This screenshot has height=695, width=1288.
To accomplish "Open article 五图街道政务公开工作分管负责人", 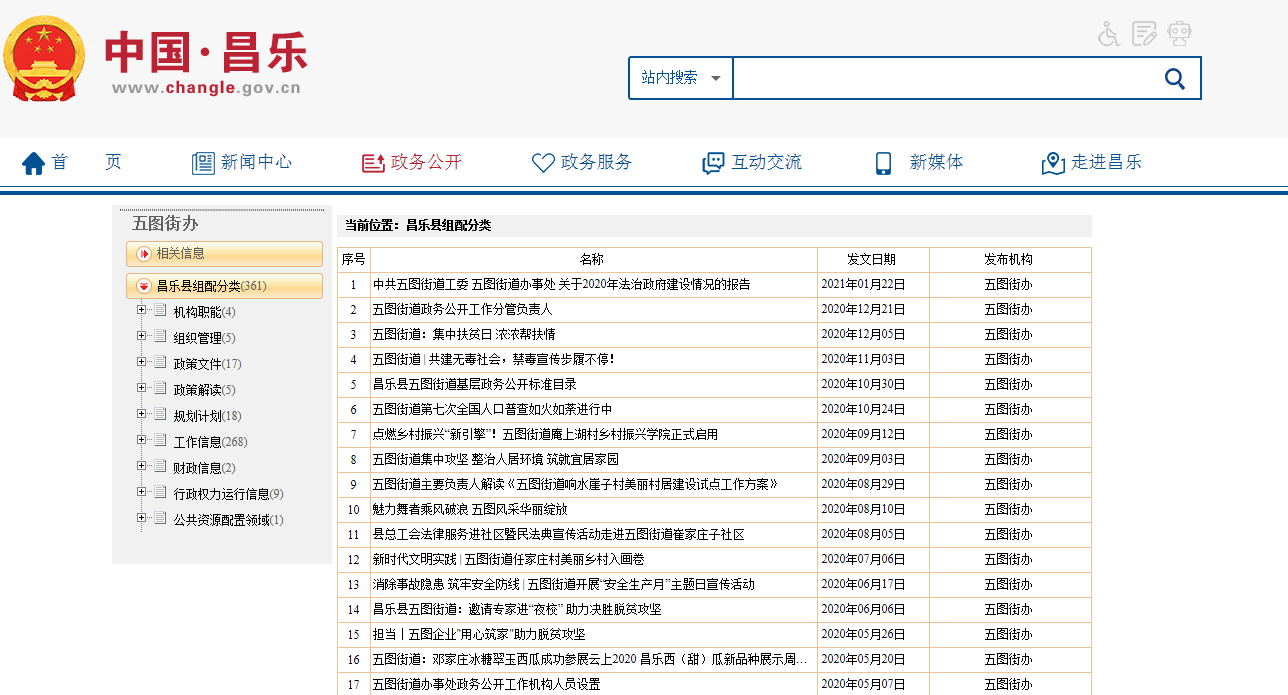I will tap(462, 310).
